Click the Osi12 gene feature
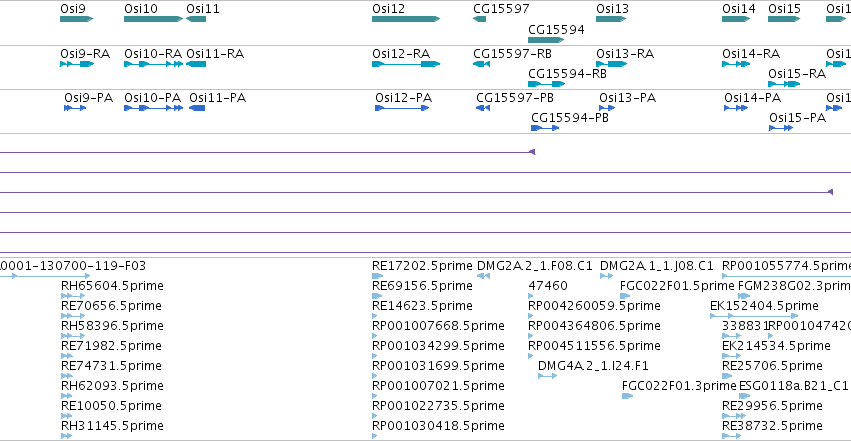 (406, 19)
